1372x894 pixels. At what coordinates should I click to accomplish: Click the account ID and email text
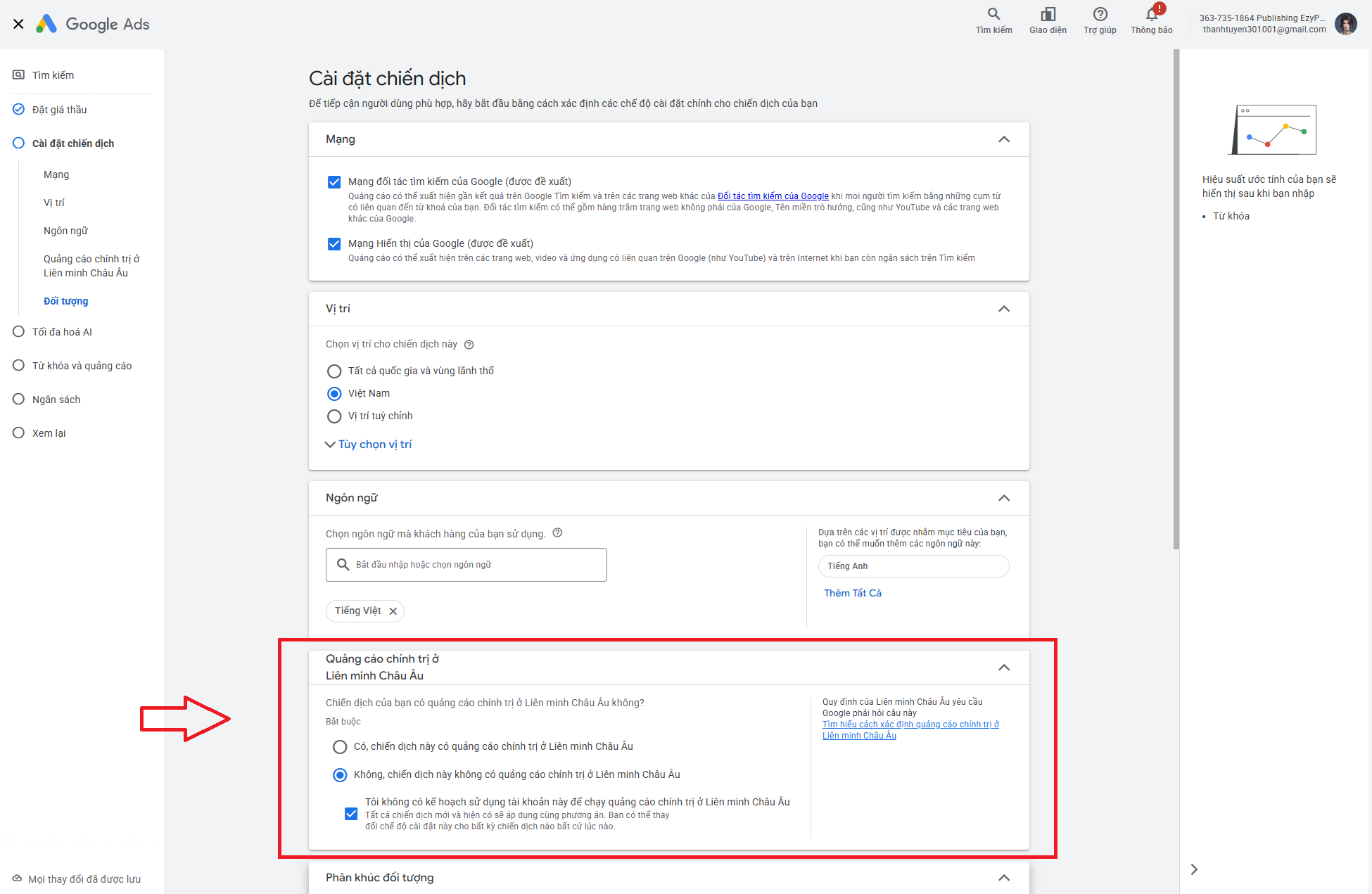(x=1263, y=24)
